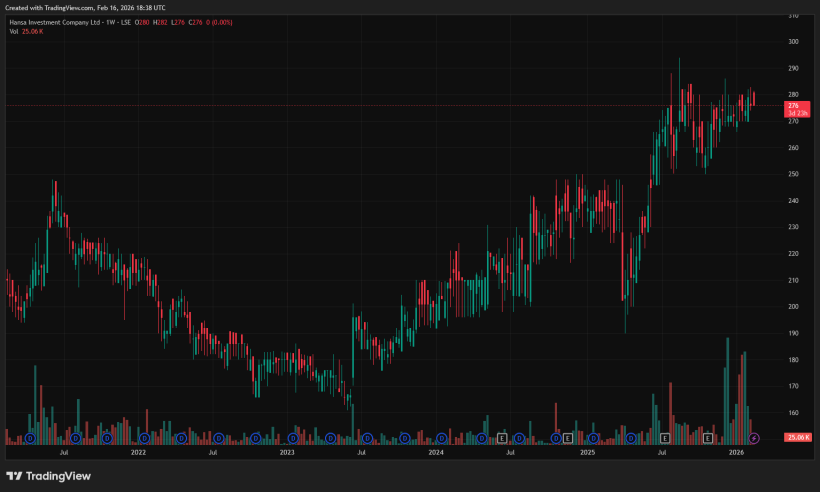
Task: Click the red 25.06 K volume tag
Action: tap(798, 438)
